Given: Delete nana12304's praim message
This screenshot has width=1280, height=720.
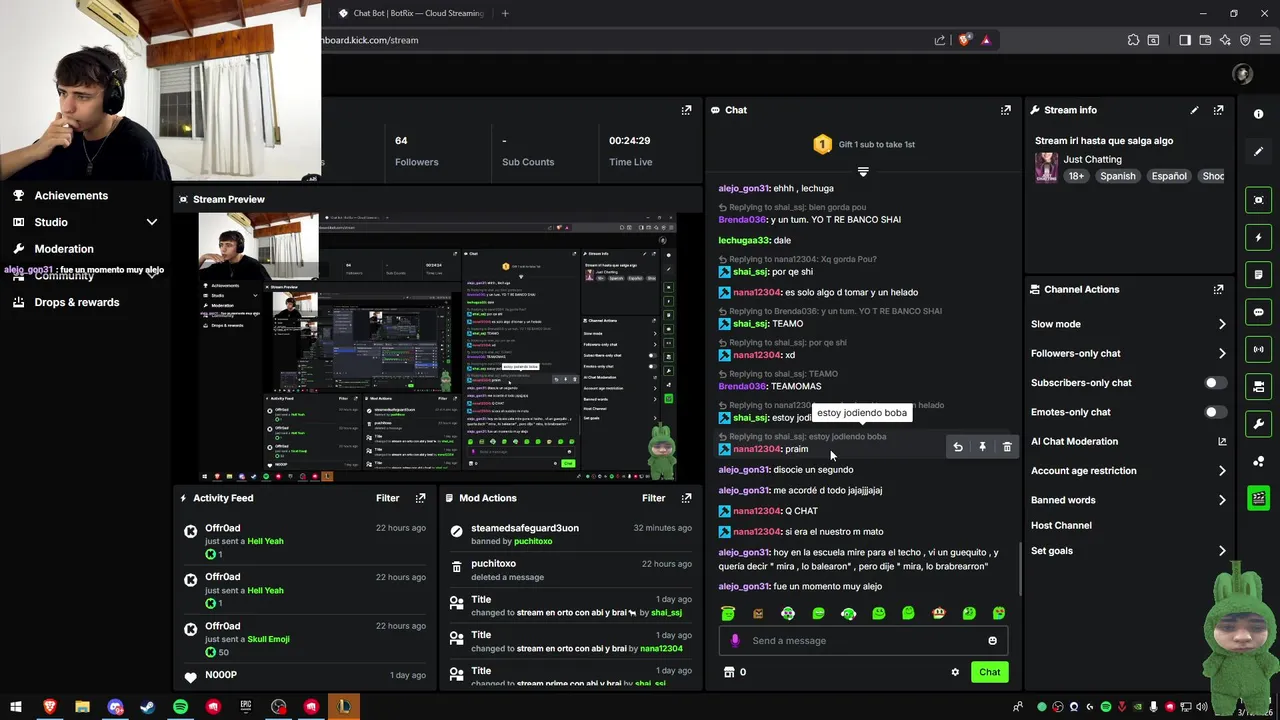Looking at the screenshot, I should [1007, 447].
